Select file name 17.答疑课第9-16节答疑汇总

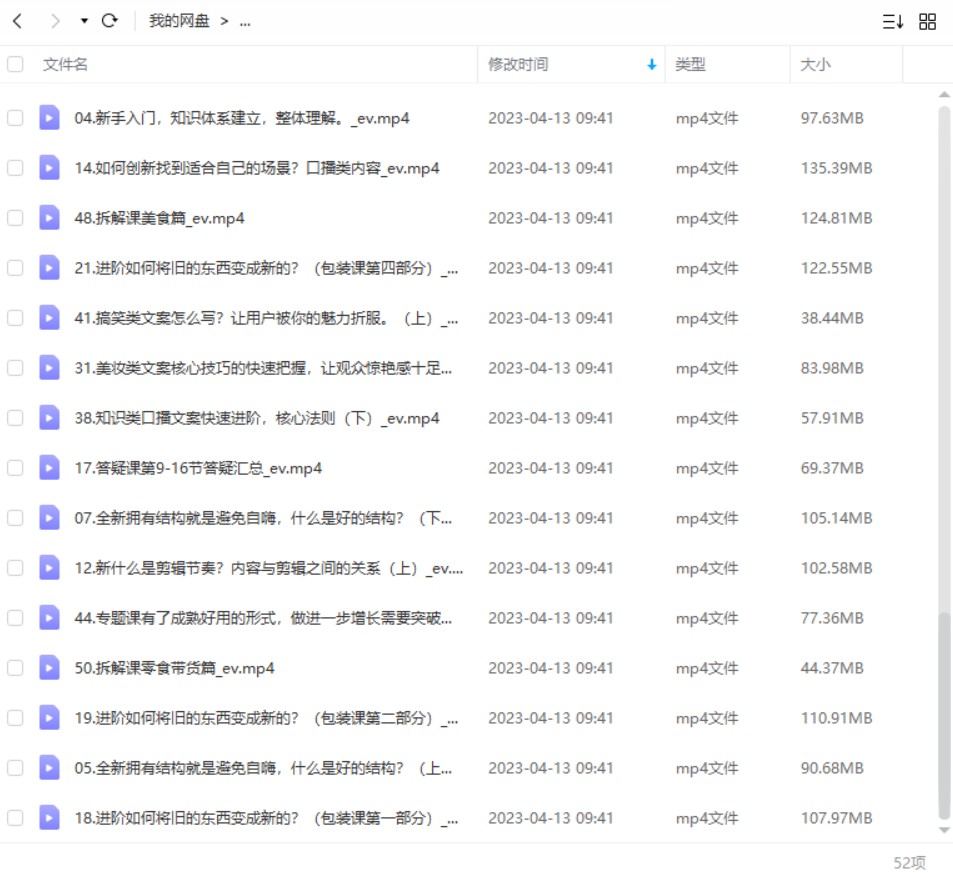(198, 468)
